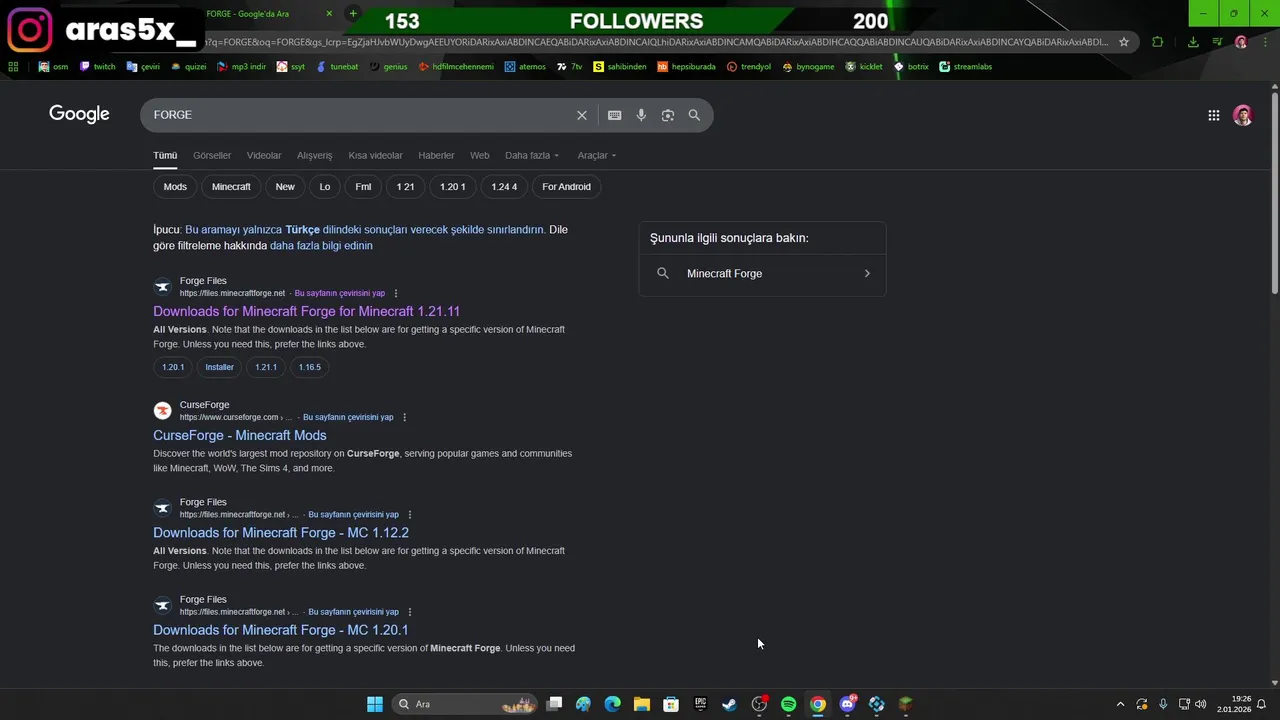Open Downloads for Minecraft Forge 1.21.11 link

(306, 311)
